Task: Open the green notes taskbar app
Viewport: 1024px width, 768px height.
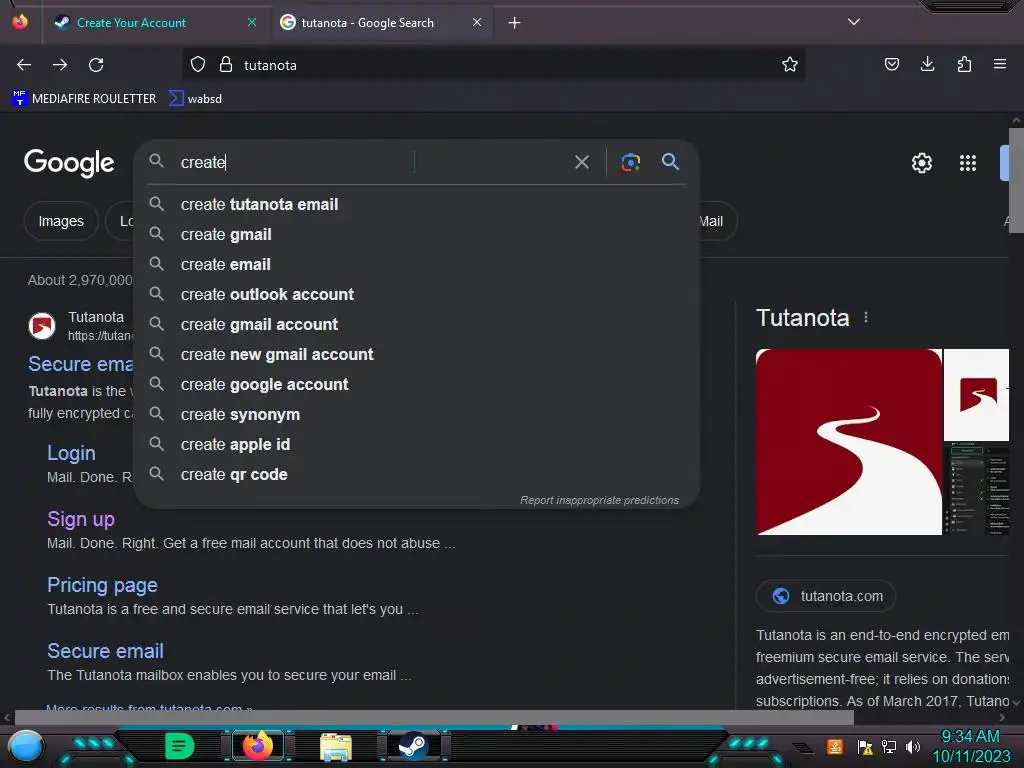Action: pyautogui.click(x=179, y=746)
